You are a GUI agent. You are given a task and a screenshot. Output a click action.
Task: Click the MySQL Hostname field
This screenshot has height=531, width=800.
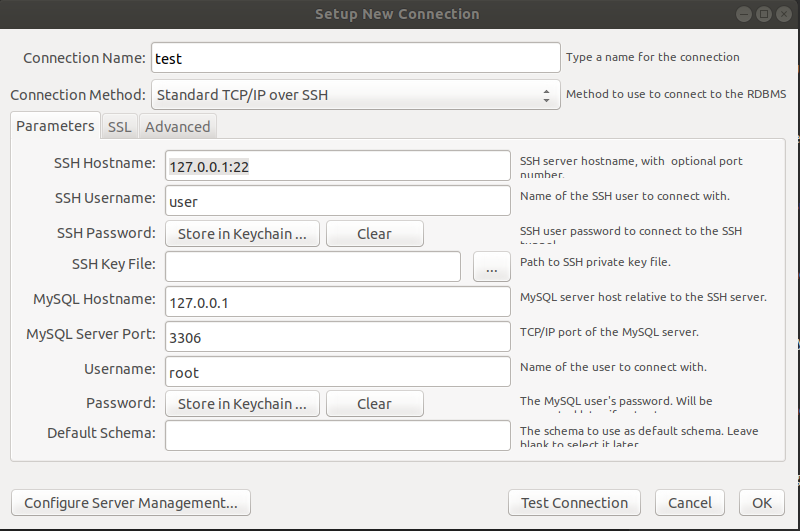coord(337,302)
